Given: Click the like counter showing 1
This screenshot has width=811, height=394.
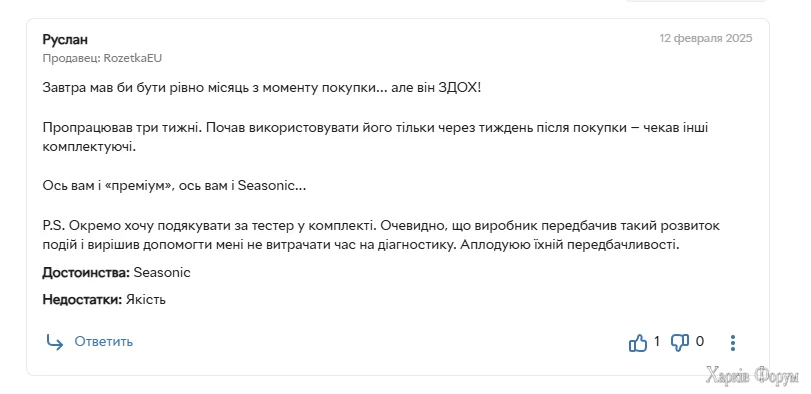Looking at the screenshot, I should pyautogui.click(x=657, y=342).
